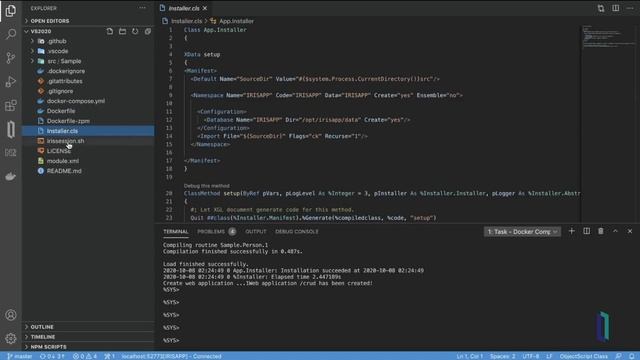This screenshot has height=360, width=640.
Task: Open the Accounts menu
Action: (x=11, y=315)
